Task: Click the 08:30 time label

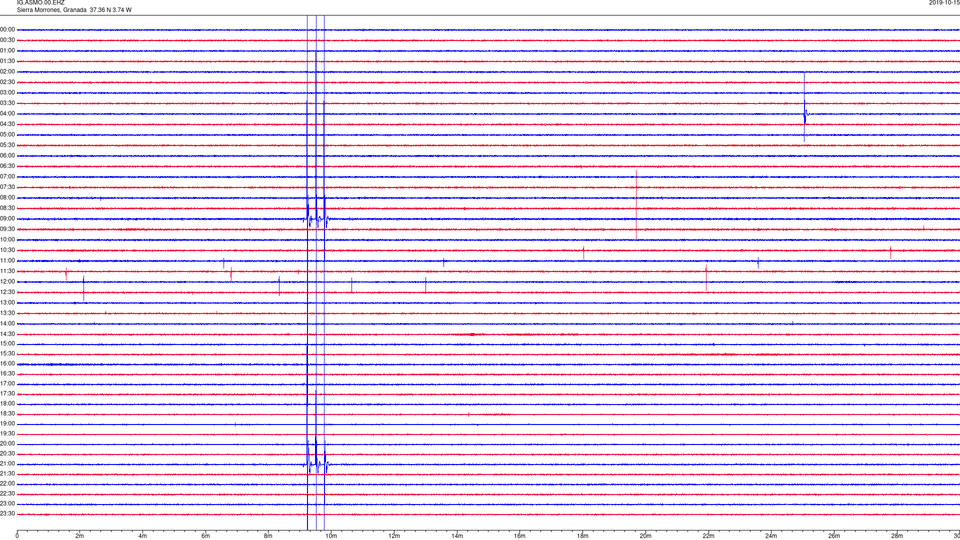Action: (x=7, y=208)
